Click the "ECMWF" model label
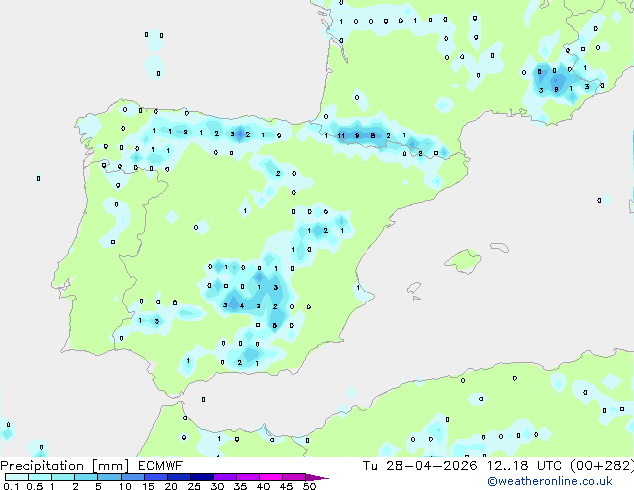Image resolution: width=634 pixels, height=490 pixels. click(x=161, y=466)
